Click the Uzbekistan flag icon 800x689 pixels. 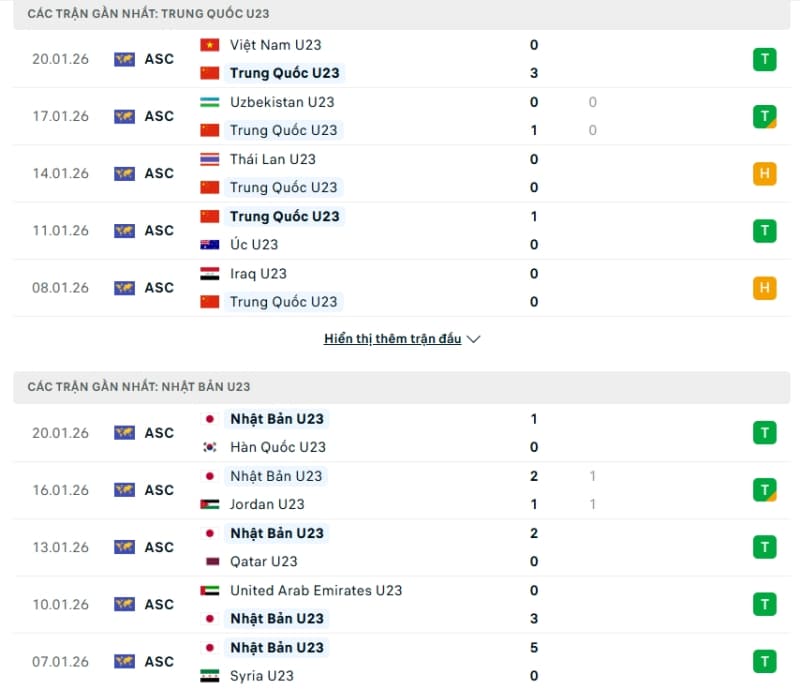[209, 102]
